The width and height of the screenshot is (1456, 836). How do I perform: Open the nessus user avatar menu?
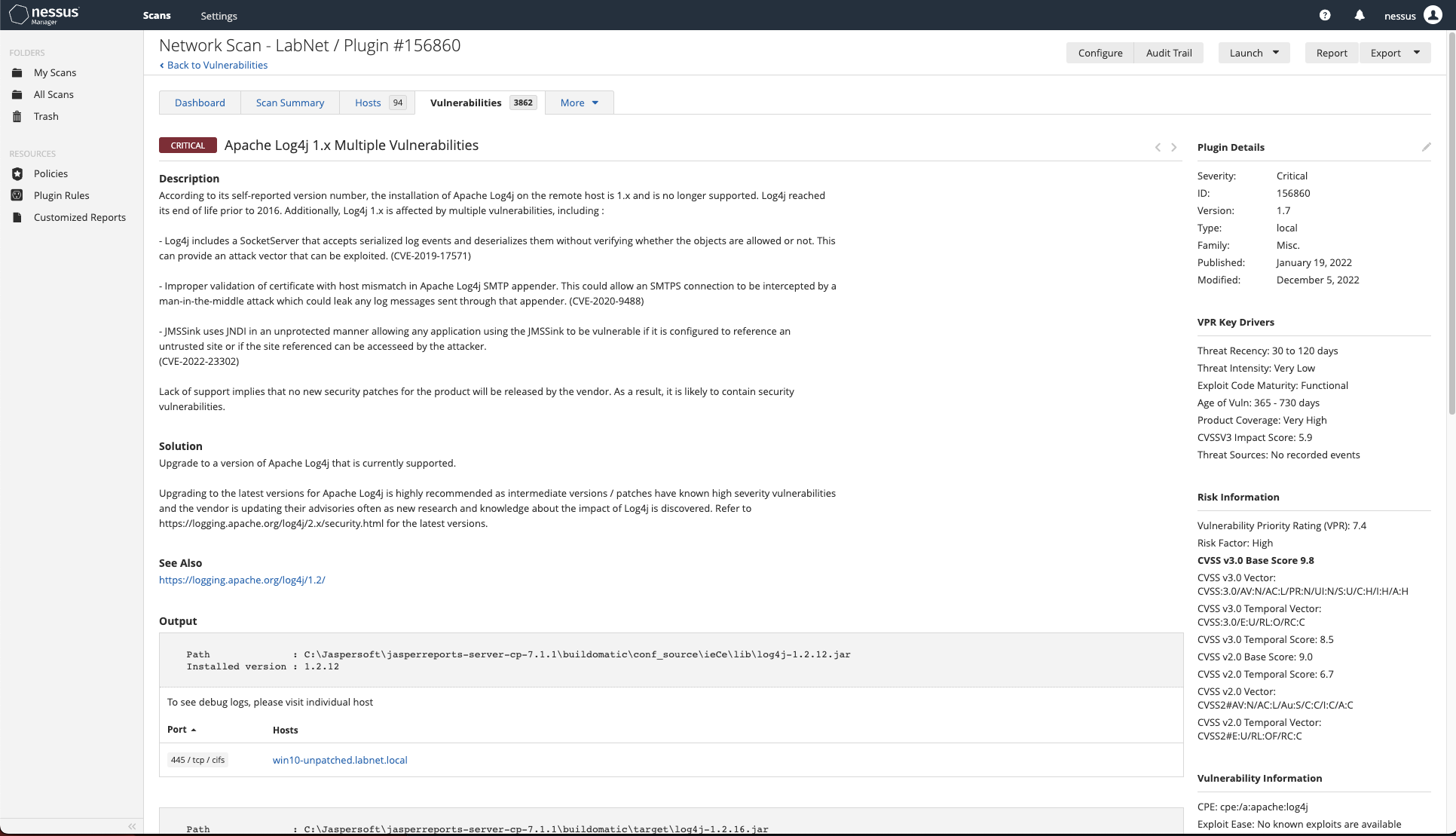tap(1433, 15)
